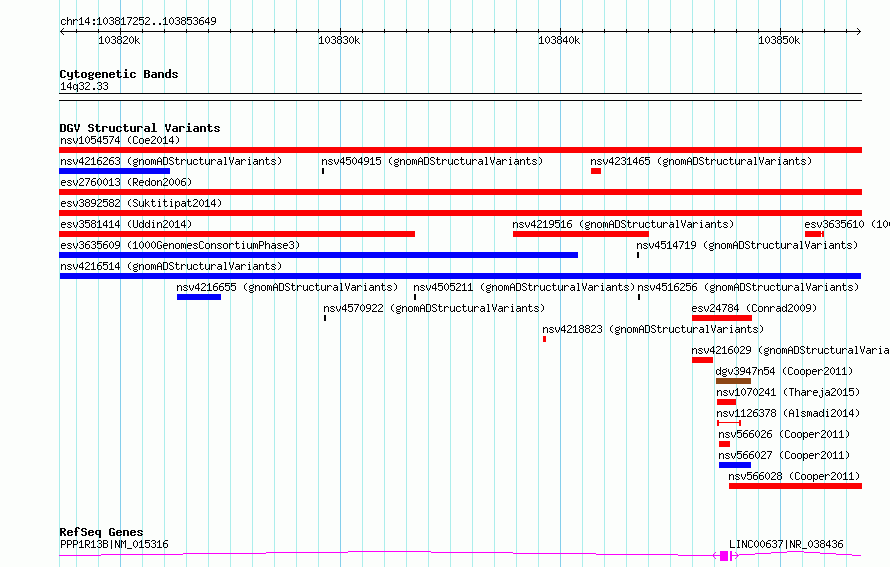Viewport: 890px width, 567px height.
Task: Open esv3892582 (Suktitipat2014) label
Action: point(141,203)
